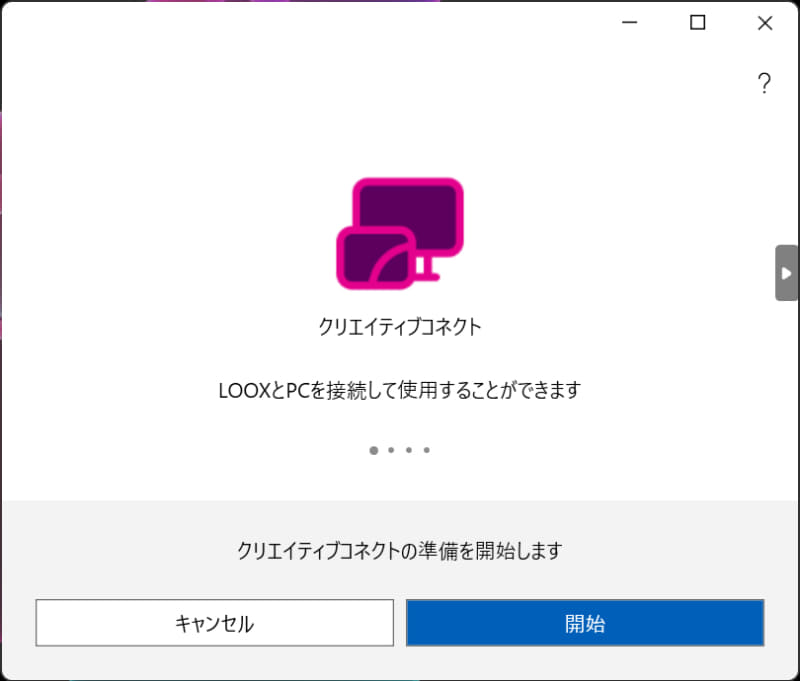Image resolution: width=800 pixels, height=681 pixels.
Task: Click the preparation start status message
Action: click(x=400, y=550)
